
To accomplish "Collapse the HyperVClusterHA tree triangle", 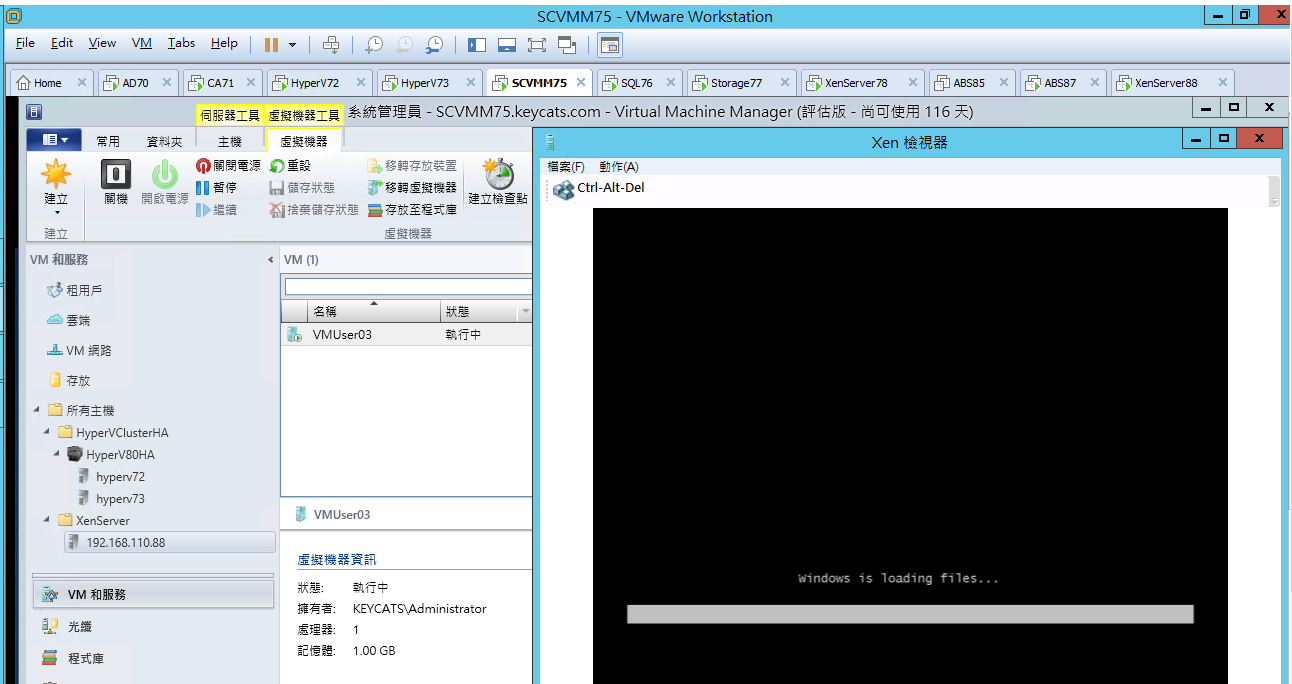I will point(47,432).
